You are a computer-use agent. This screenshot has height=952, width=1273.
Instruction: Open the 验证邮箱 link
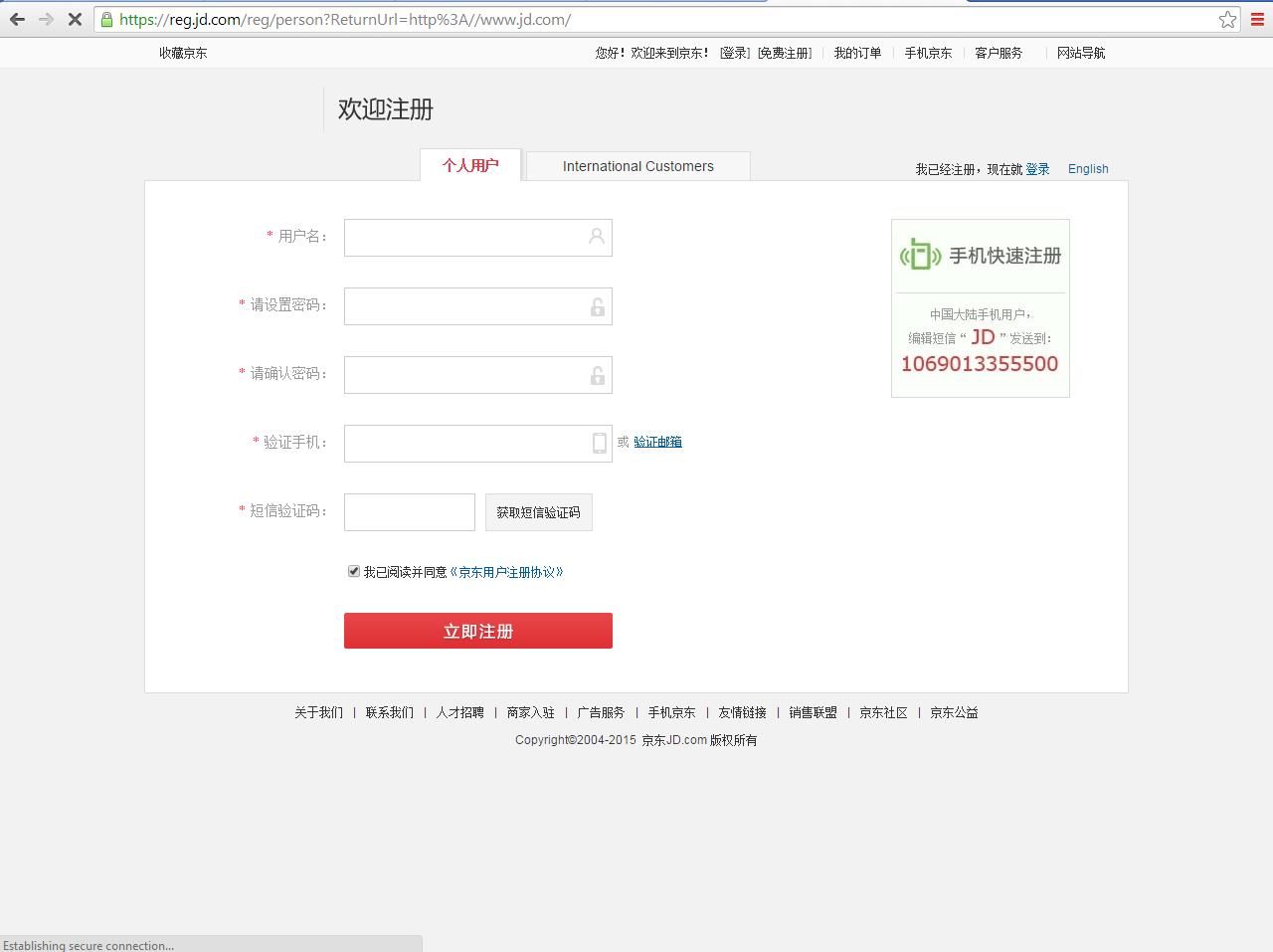(x=657, y=442)
